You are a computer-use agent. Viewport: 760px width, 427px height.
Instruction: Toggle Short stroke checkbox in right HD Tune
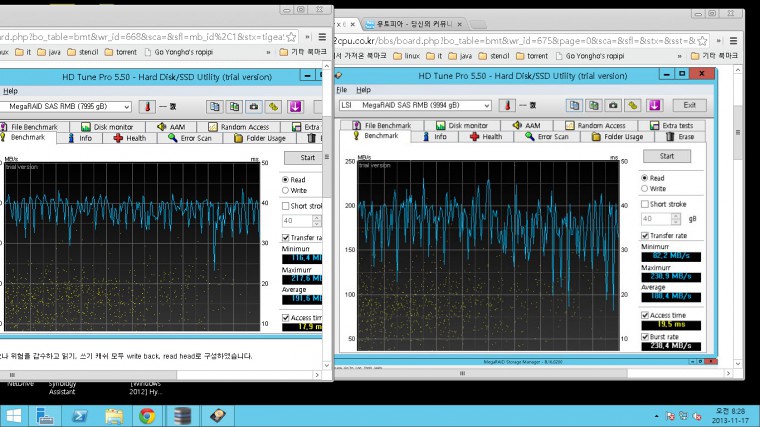click(x=645, y=204)
